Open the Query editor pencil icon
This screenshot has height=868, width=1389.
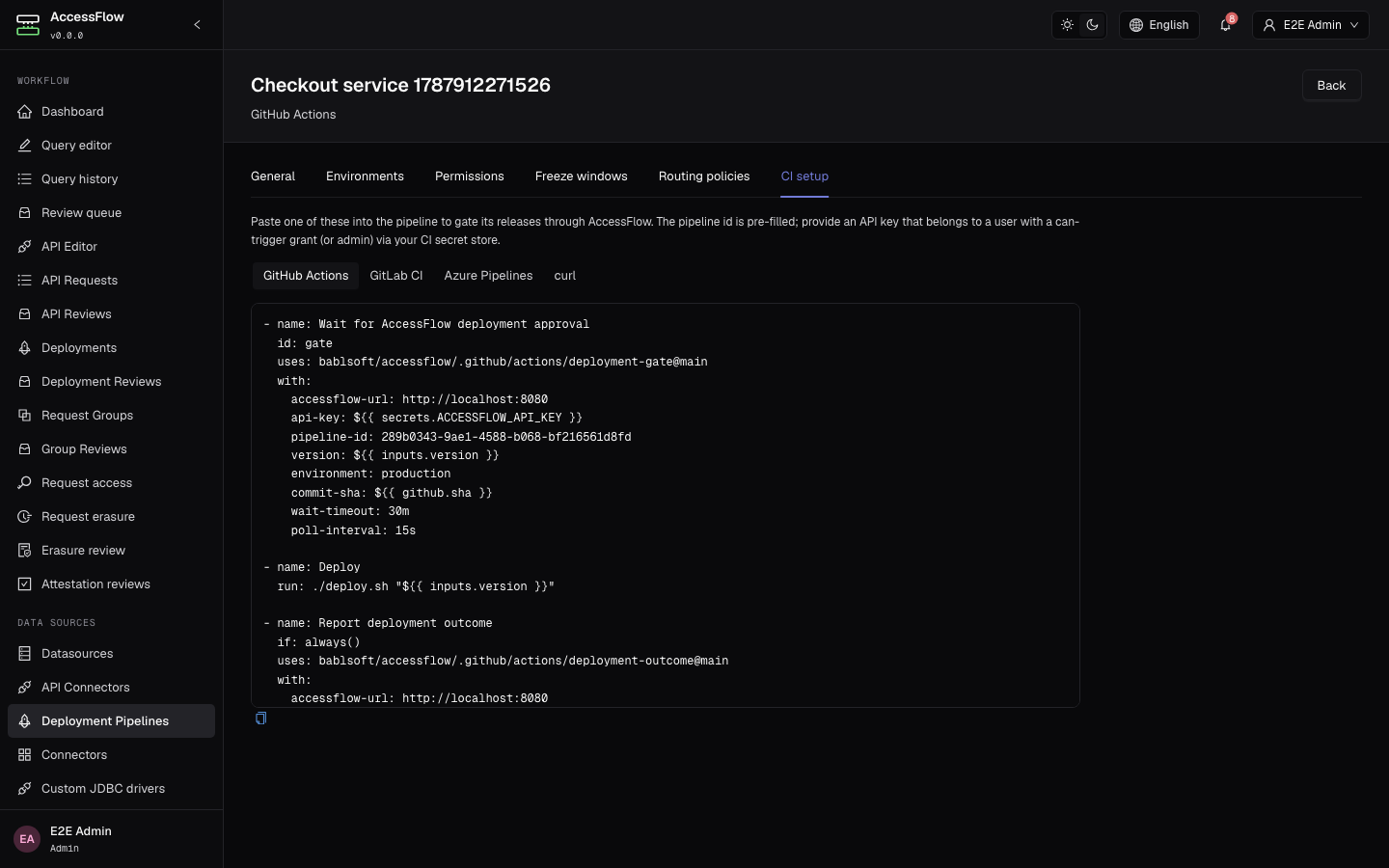coord(25,146)
